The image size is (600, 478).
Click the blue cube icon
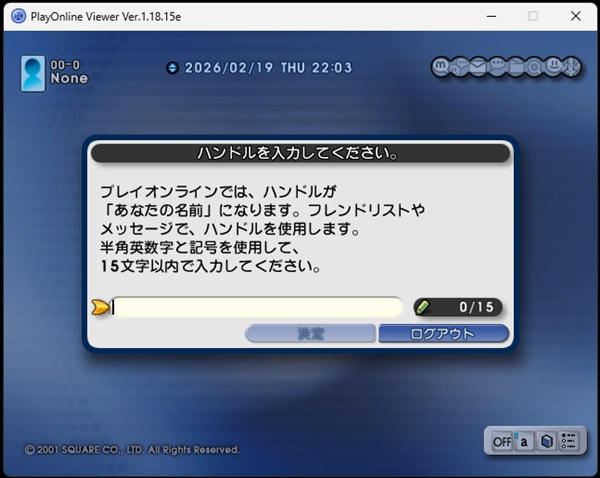click(x=546, y=441)
